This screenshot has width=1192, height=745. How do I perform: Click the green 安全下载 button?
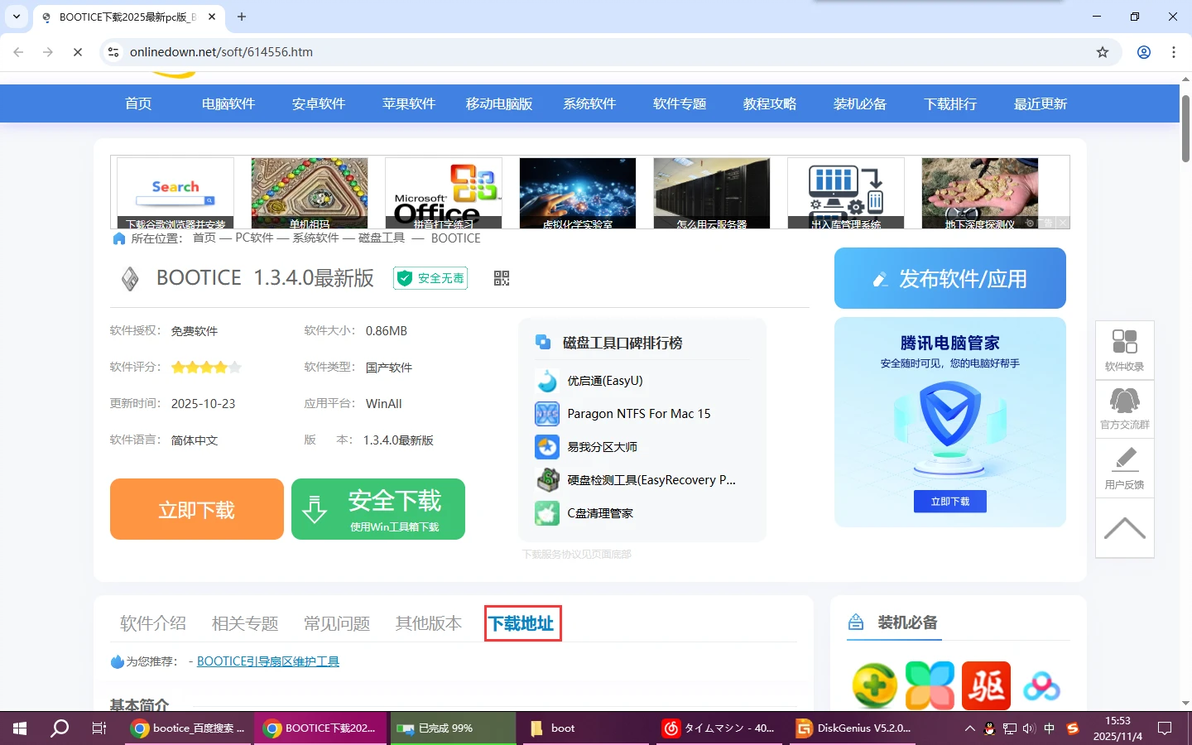(x=378, y=509)
